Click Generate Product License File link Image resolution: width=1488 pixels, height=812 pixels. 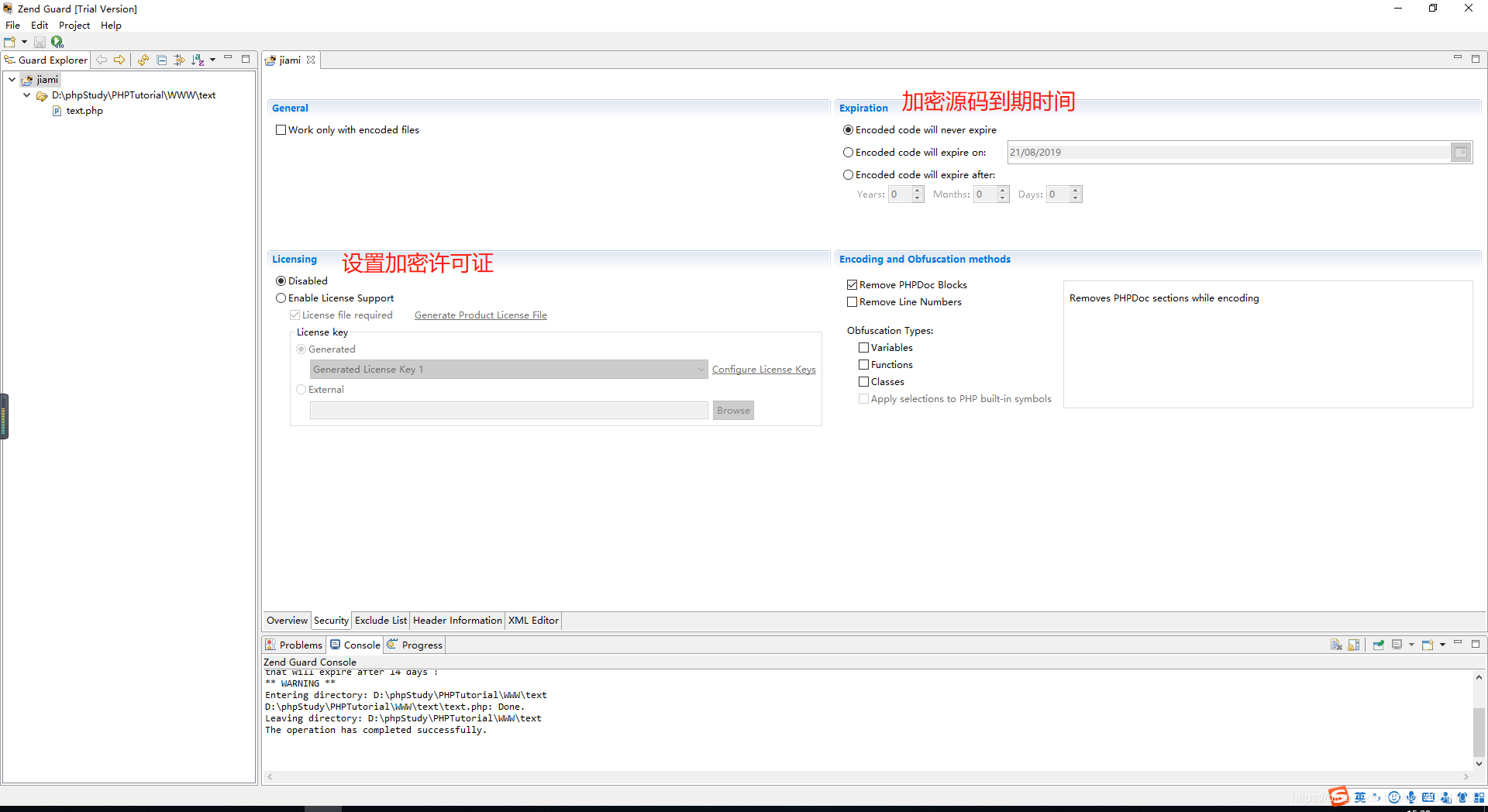[x=480, y=315]
